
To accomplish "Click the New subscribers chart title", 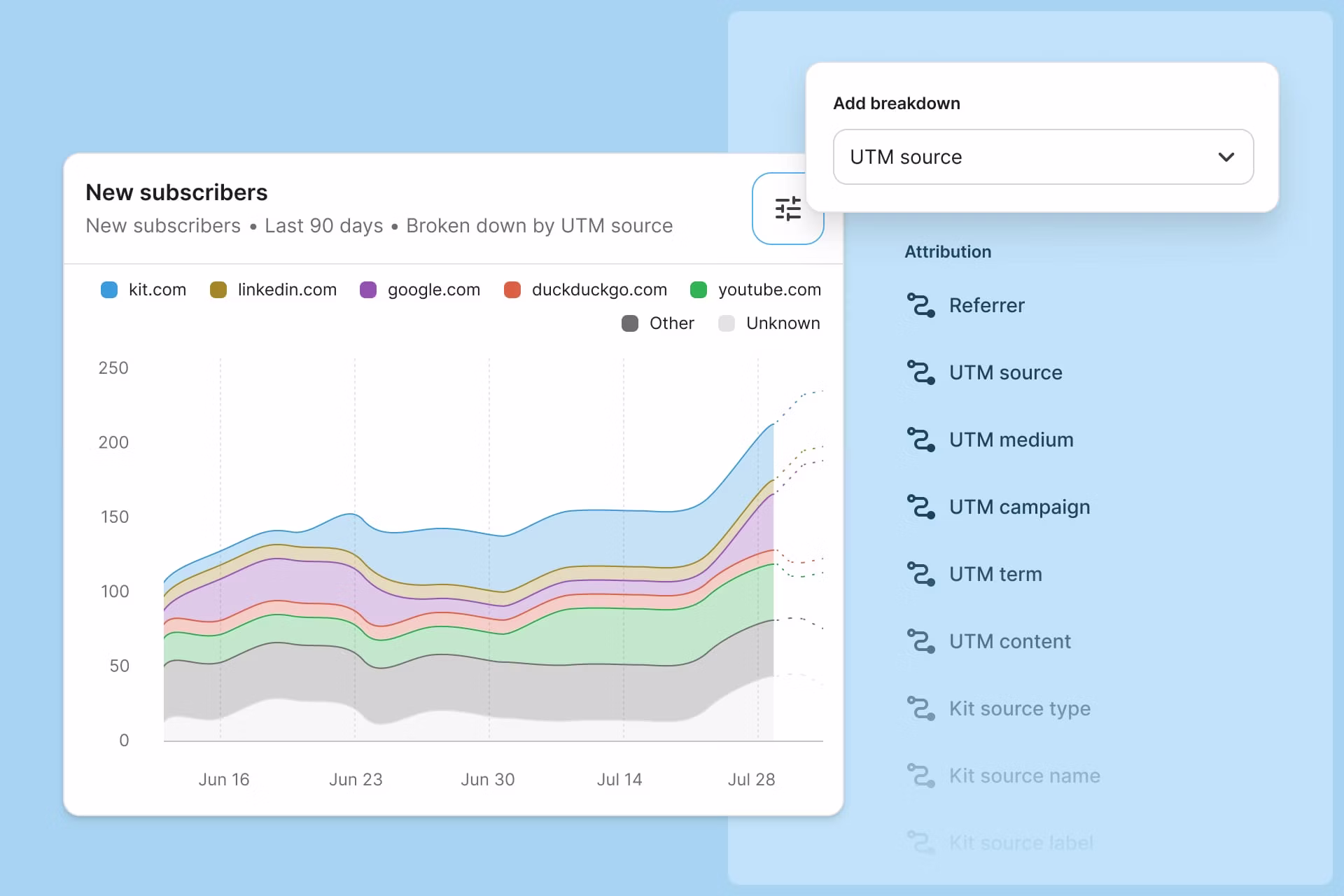I will coord(176,192).
